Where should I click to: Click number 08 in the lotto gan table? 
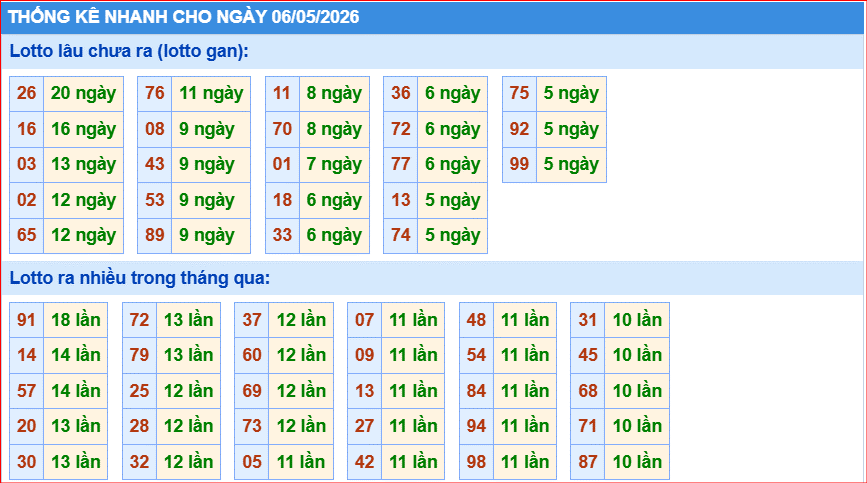(155, 129)
